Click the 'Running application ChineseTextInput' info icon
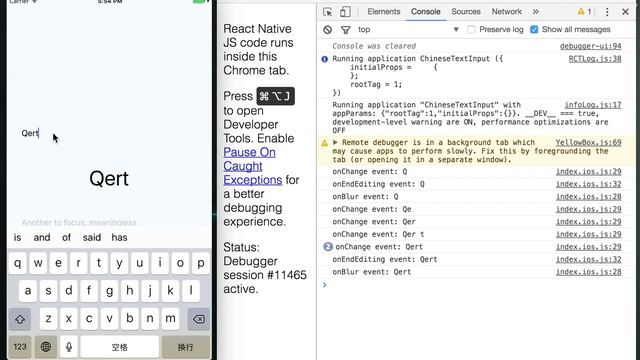 pos(324,59)
